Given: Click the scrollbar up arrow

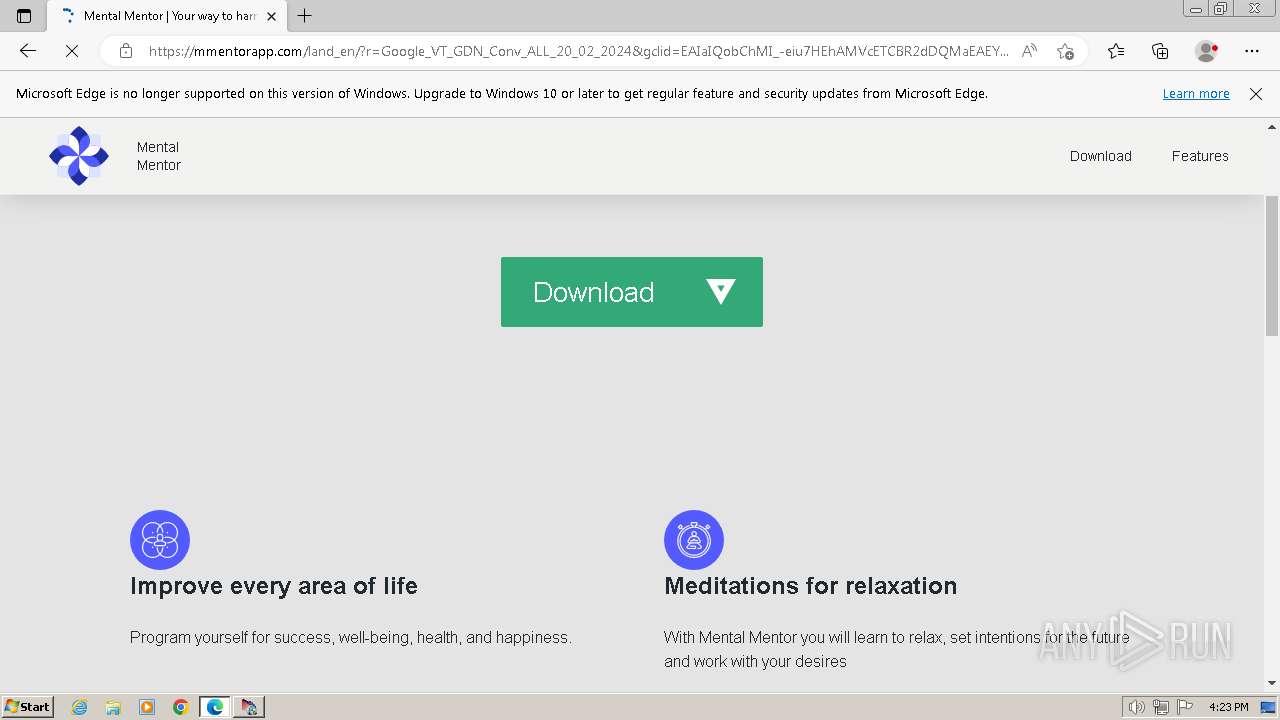Looking at the screenshot, I should [x=1272, y=127].
